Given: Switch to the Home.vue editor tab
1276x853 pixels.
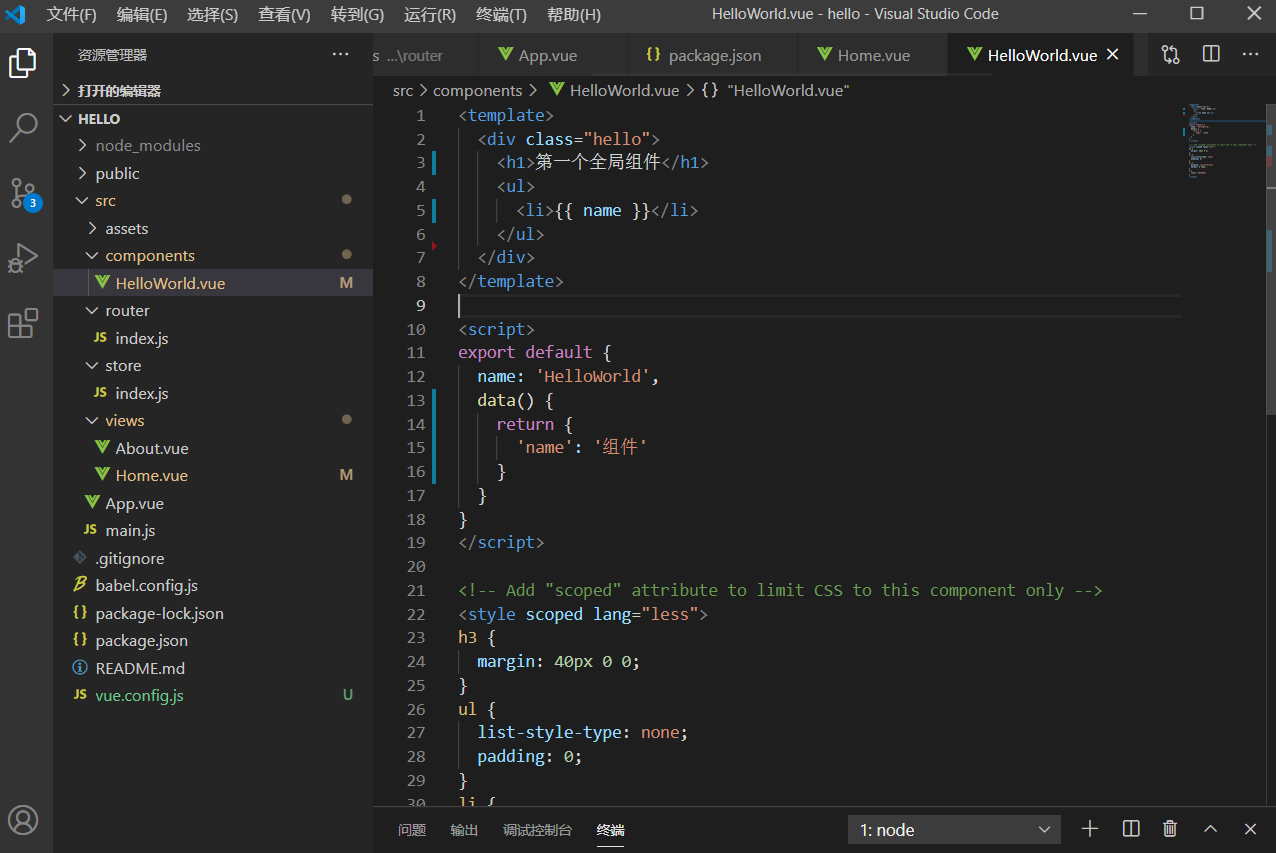Looking at the screenshot, I should pos(872,55).
